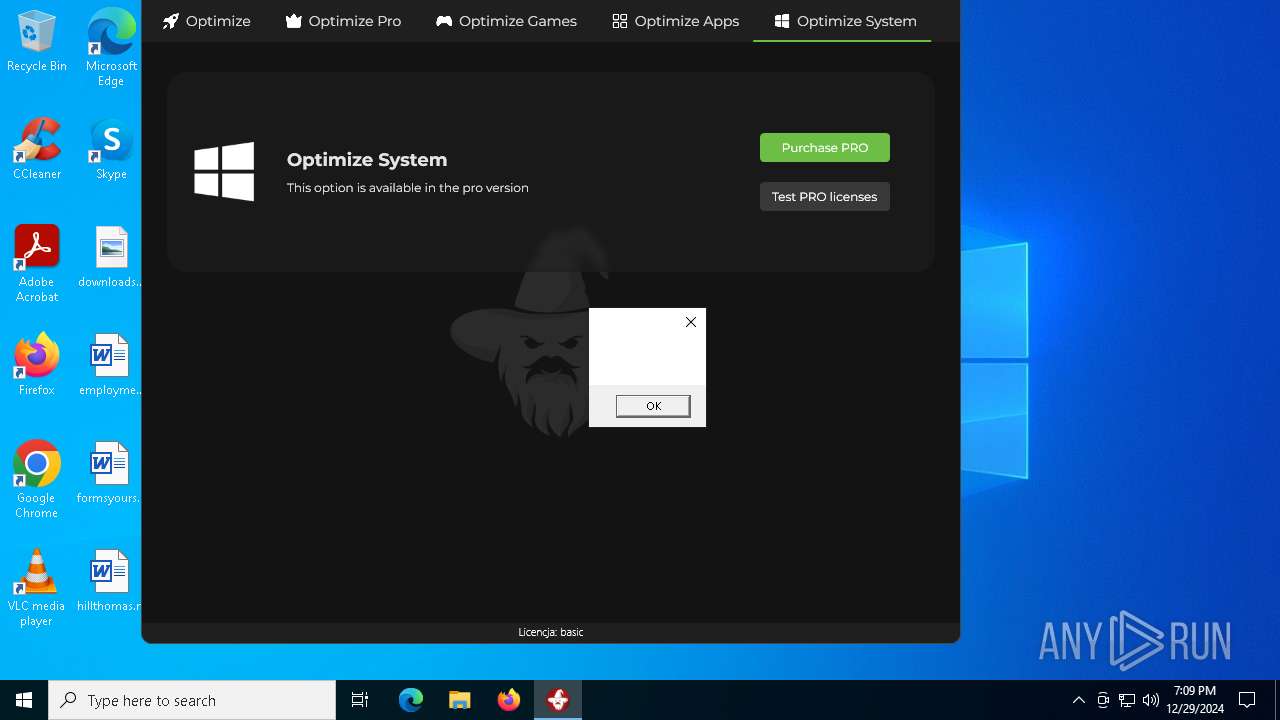This screenshot has height=720, width=1280.
Task: Click the taskbar clock and date
Action: 1195,700
